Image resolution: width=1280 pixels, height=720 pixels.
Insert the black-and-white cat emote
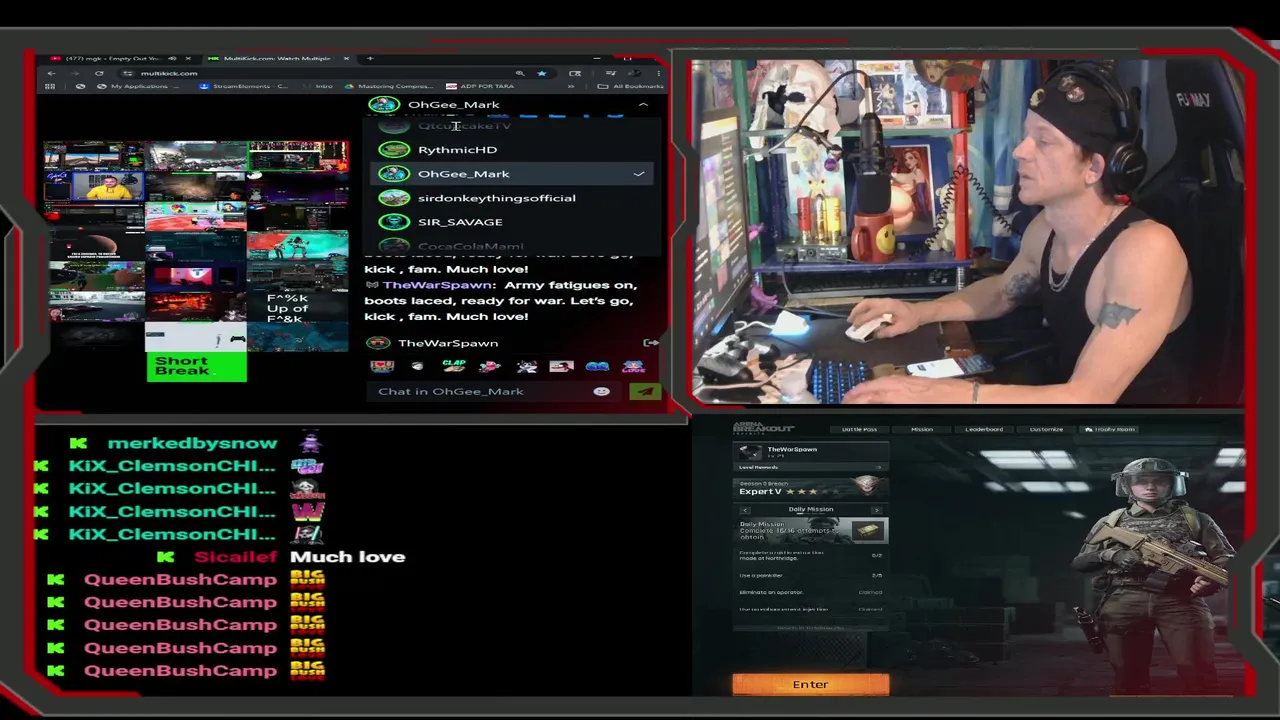coord(526,366)
